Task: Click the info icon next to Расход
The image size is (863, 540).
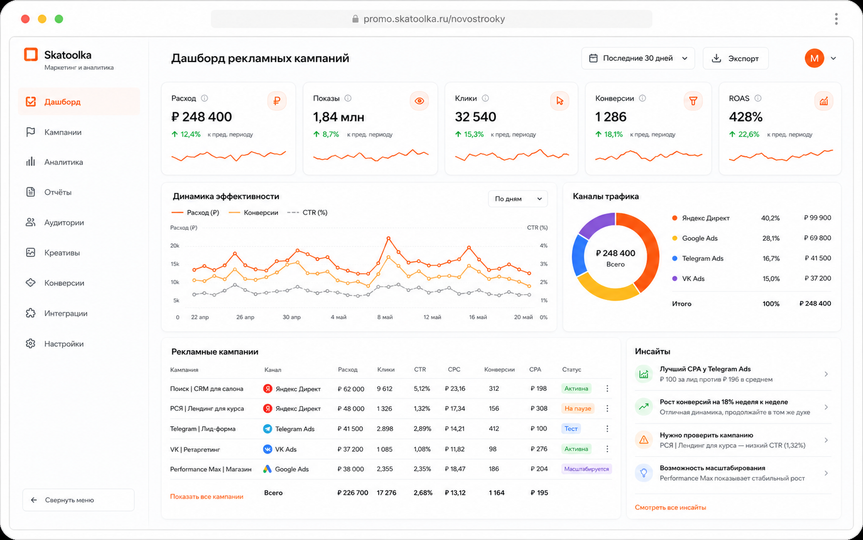Action: pos(204,99)
